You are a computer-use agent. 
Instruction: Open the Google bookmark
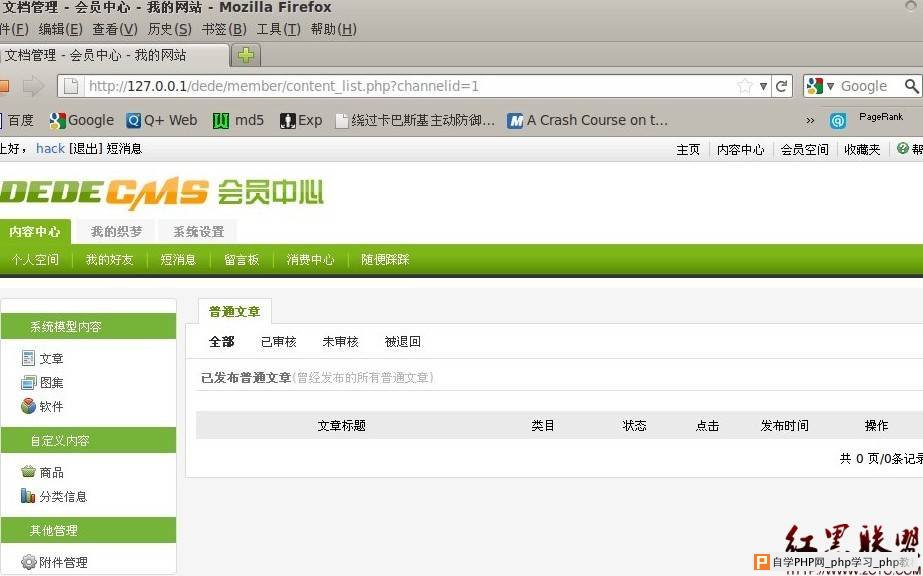[82, 121]
